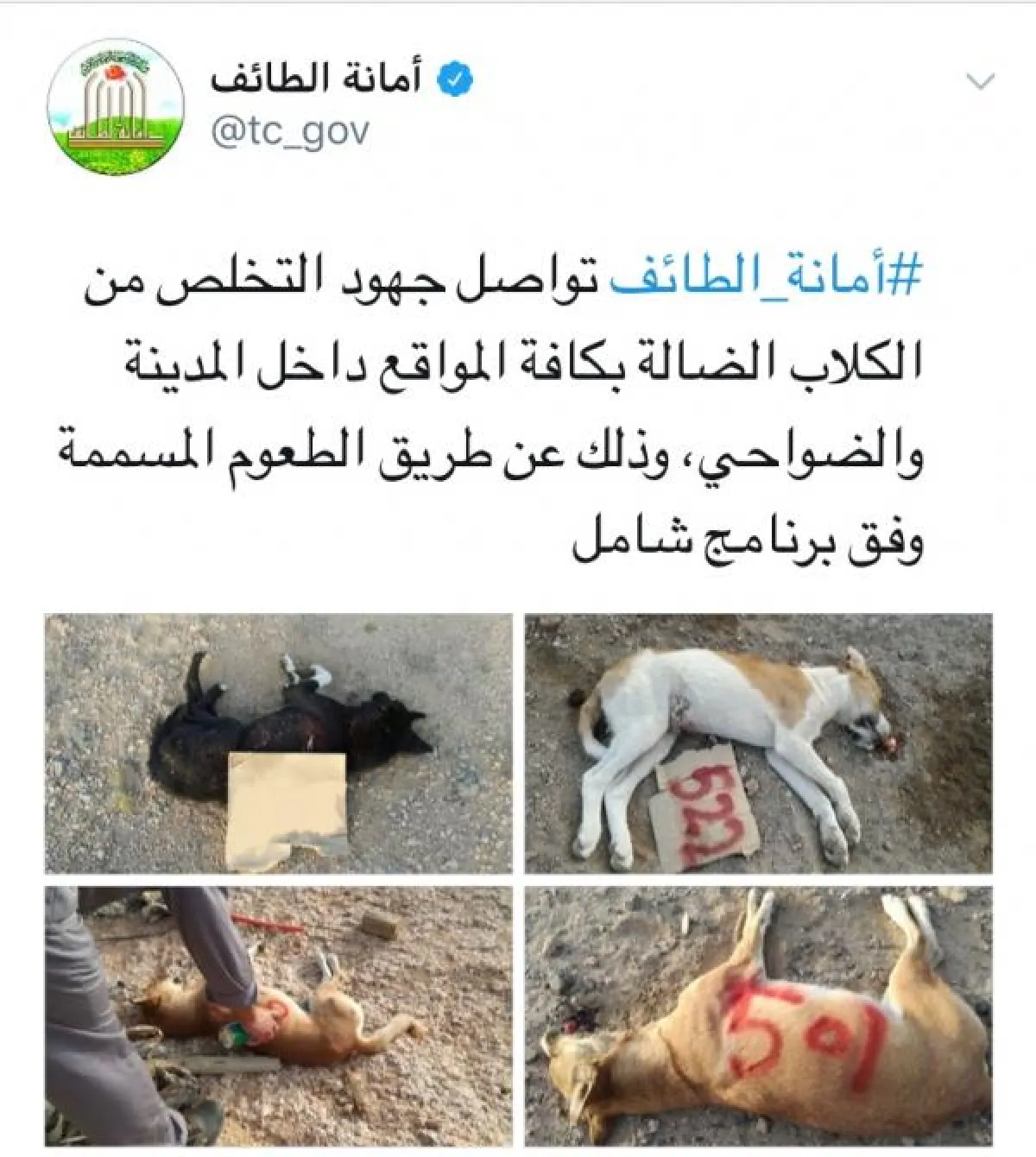Open the photo of the black dog
The height and width of the screenshot is (1157, 1036).
[x=278, y=743]
